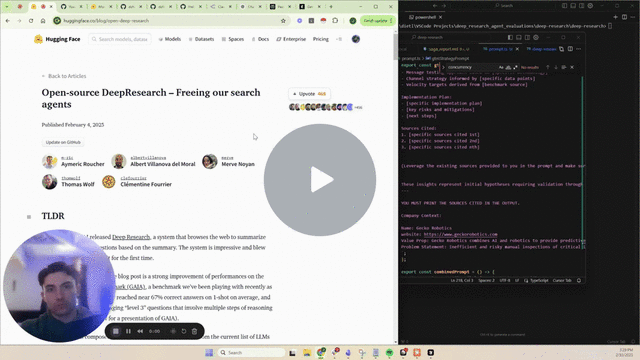Open the Docs page
The width and height of the screenshot is (640, 360).
260,39
